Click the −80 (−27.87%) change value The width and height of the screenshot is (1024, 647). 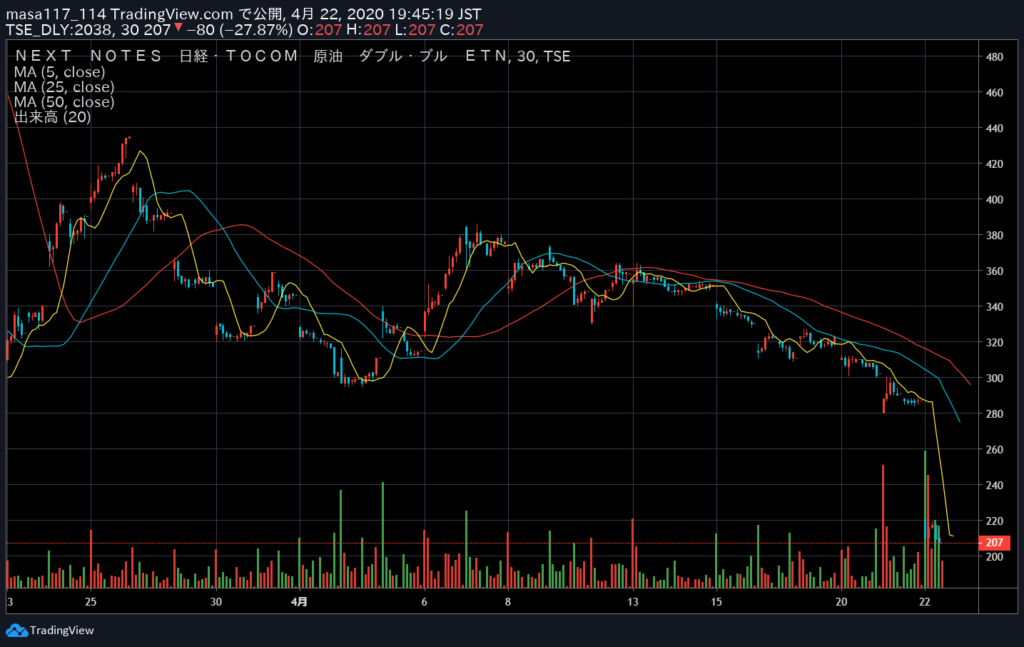[240, 30]
